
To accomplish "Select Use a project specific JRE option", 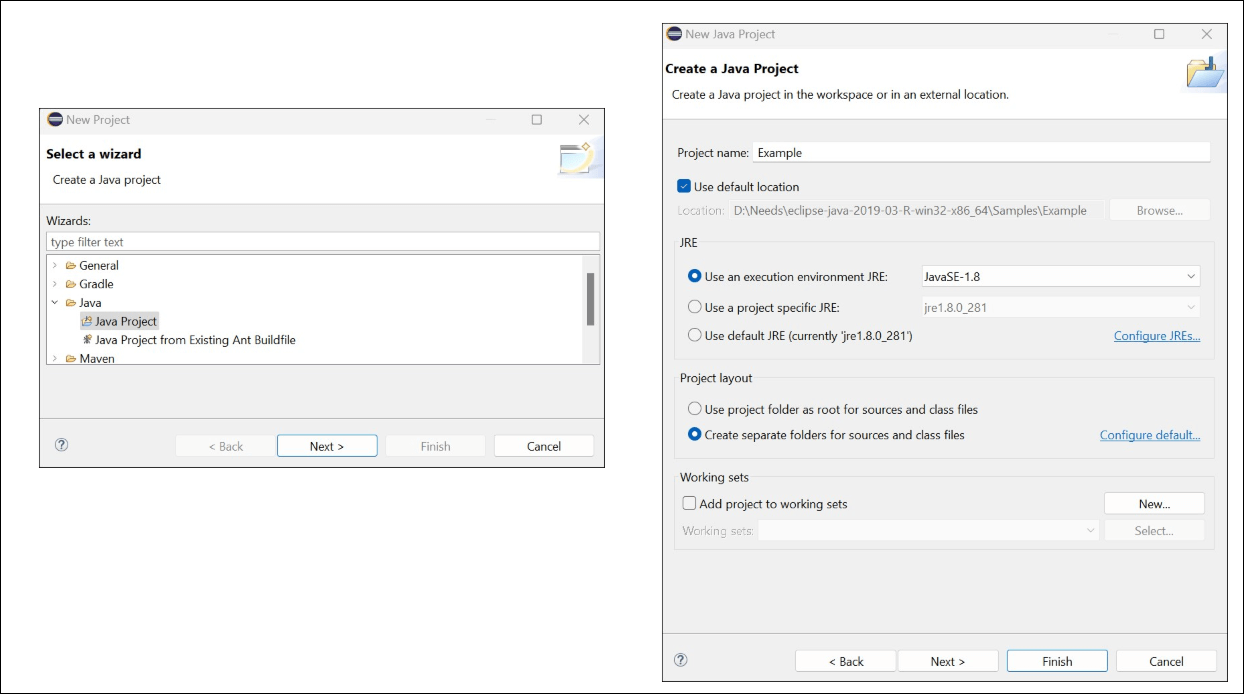I will [x=695, y=307].
